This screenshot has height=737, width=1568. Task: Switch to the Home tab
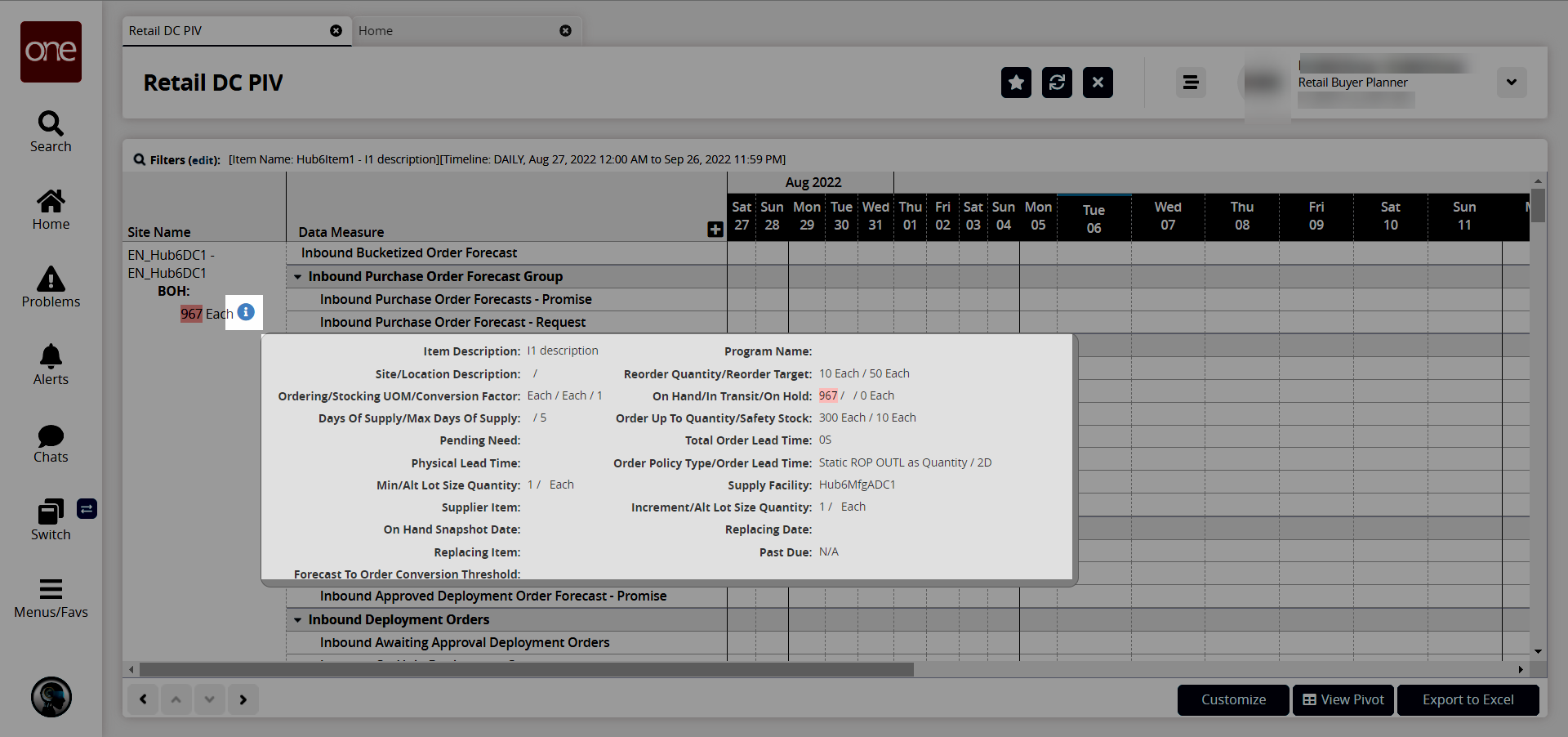(376, 31)
